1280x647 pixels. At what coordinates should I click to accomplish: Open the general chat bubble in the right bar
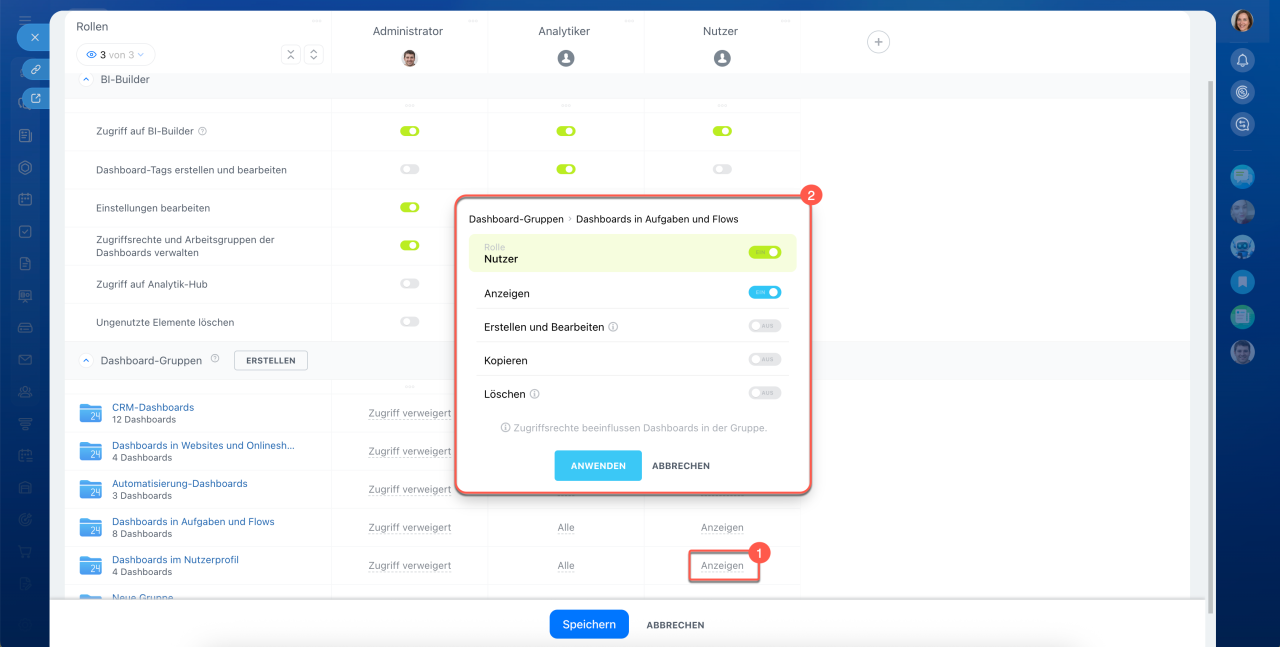[x=1242, y=177]
